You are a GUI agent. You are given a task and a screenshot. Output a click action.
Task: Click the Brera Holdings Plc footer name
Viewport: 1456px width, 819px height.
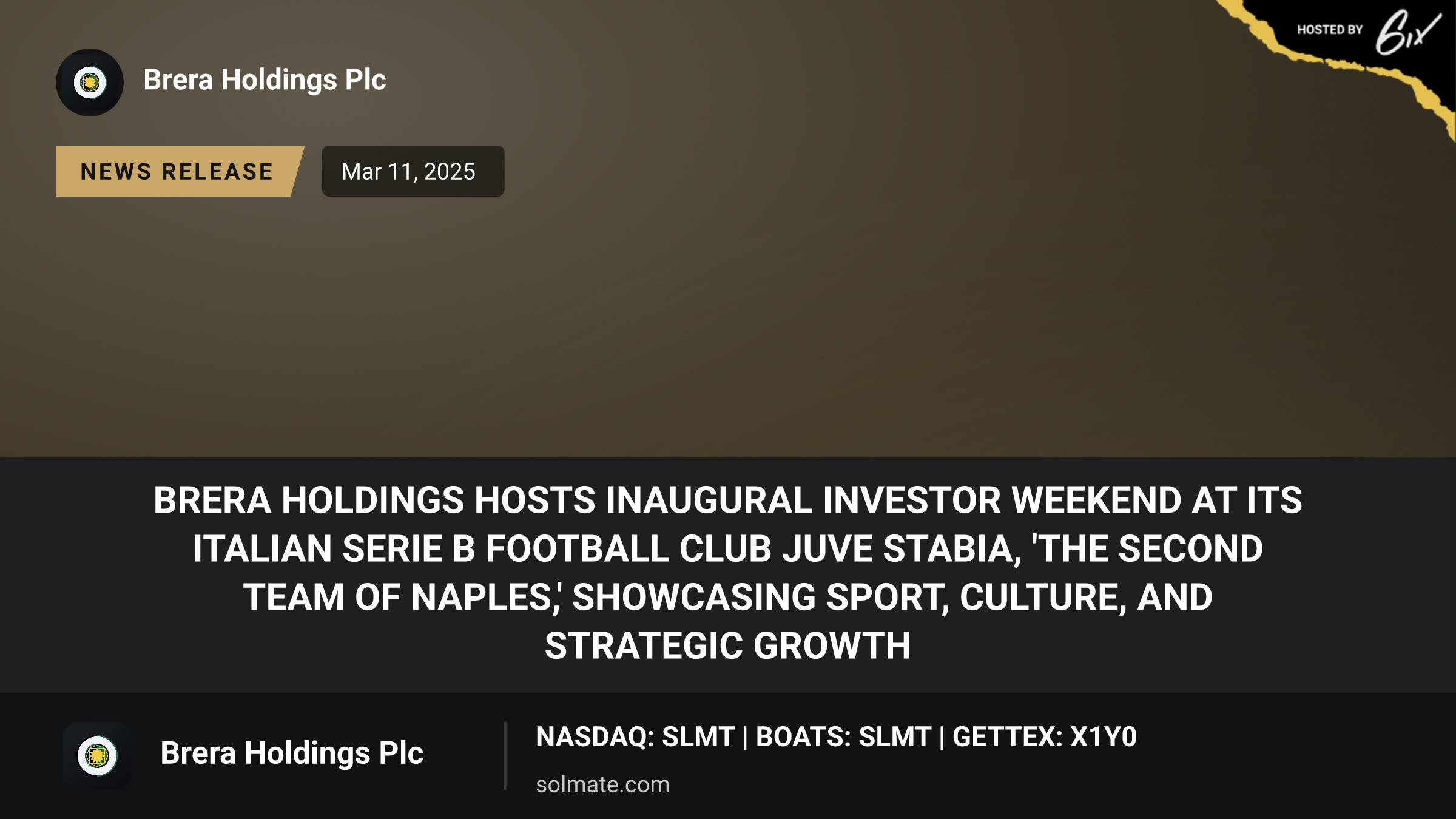pos(292,753)
